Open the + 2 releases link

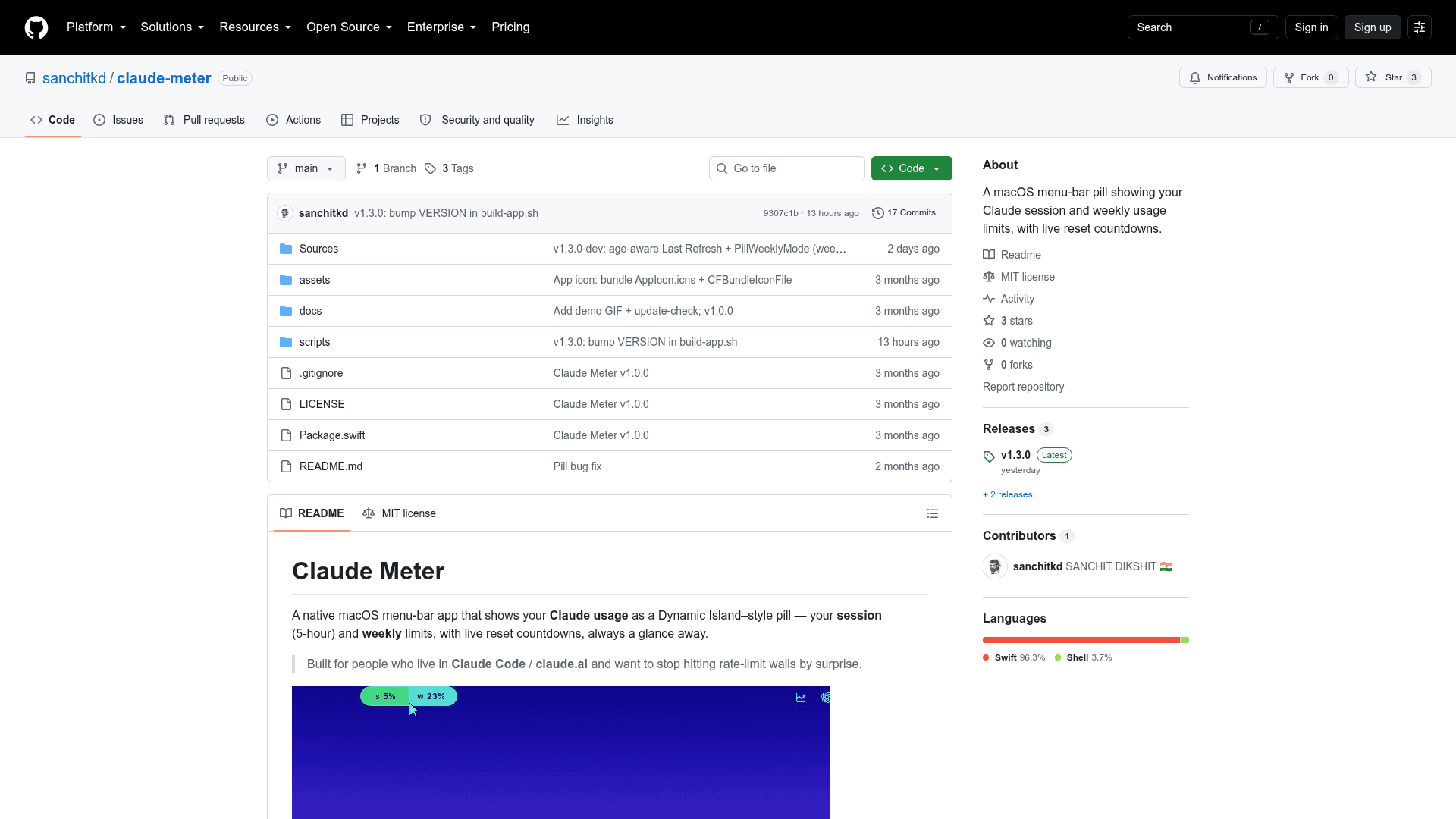(1008, 494)
